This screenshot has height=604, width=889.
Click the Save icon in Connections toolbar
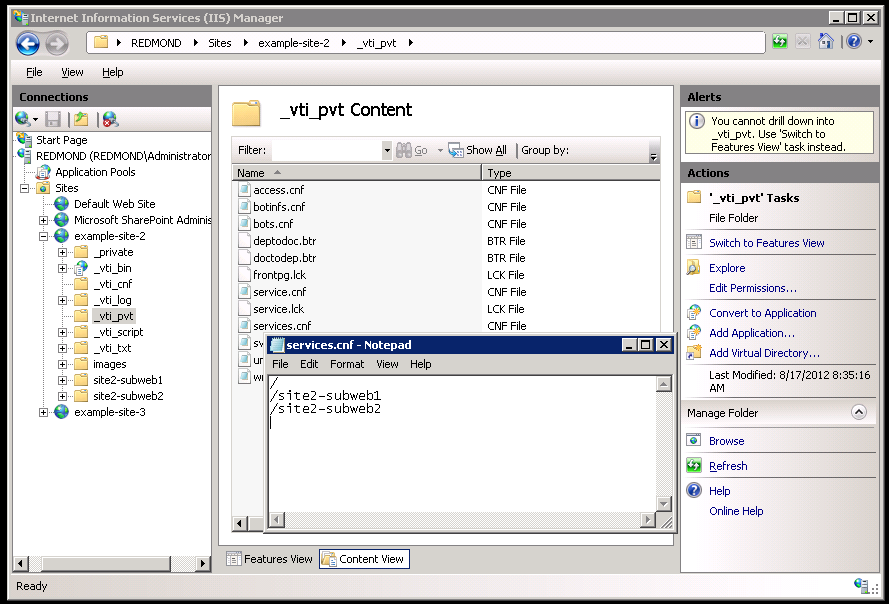pyautogui.click(x=53, y=119)
